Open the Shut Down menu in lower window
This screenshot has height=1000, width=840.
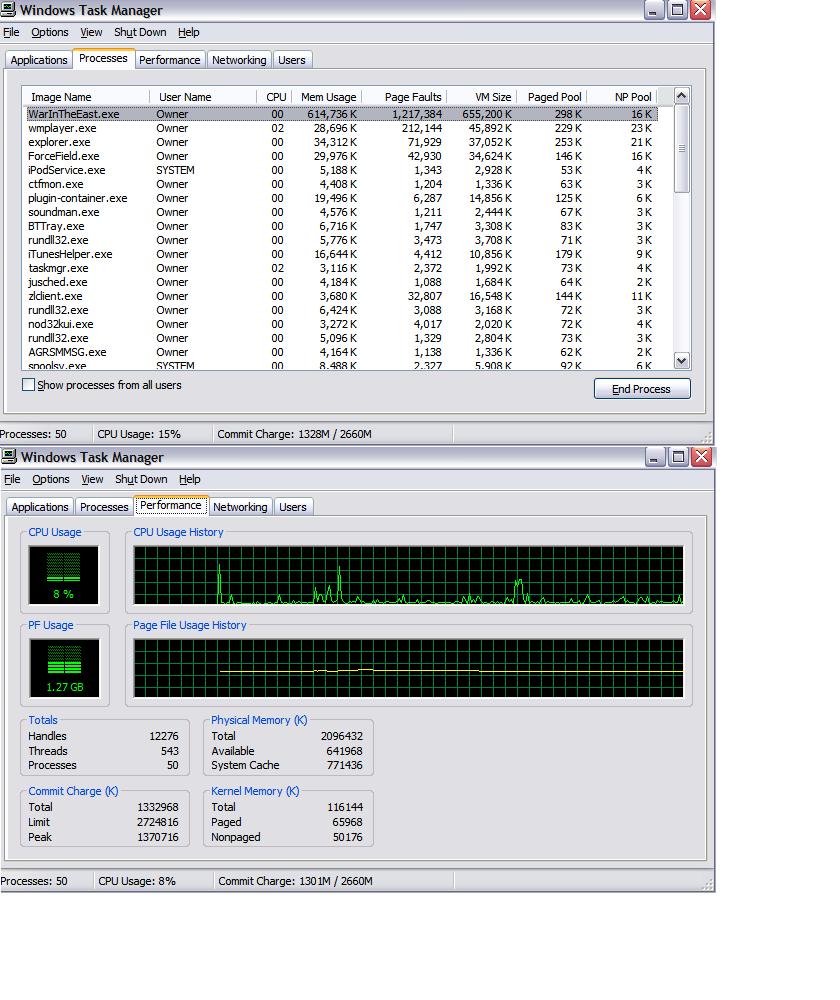[141, 479]
